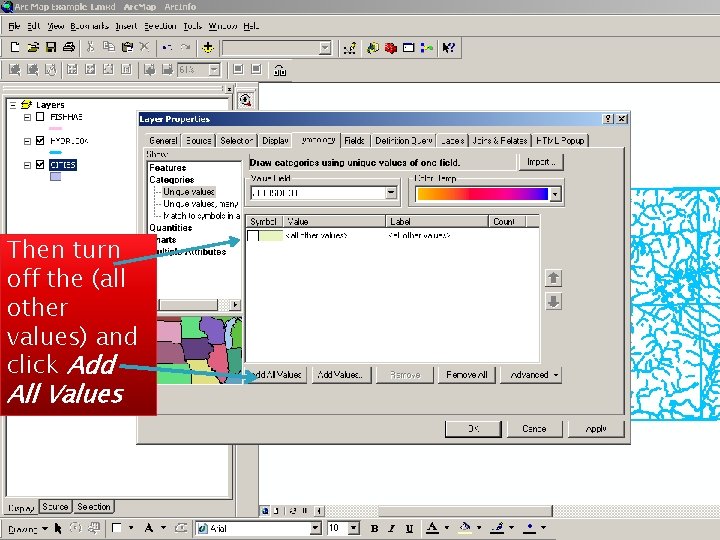Open the Tools menu
Image resolution: width=720 pixels, height=540 pixels.
point(192,26)
